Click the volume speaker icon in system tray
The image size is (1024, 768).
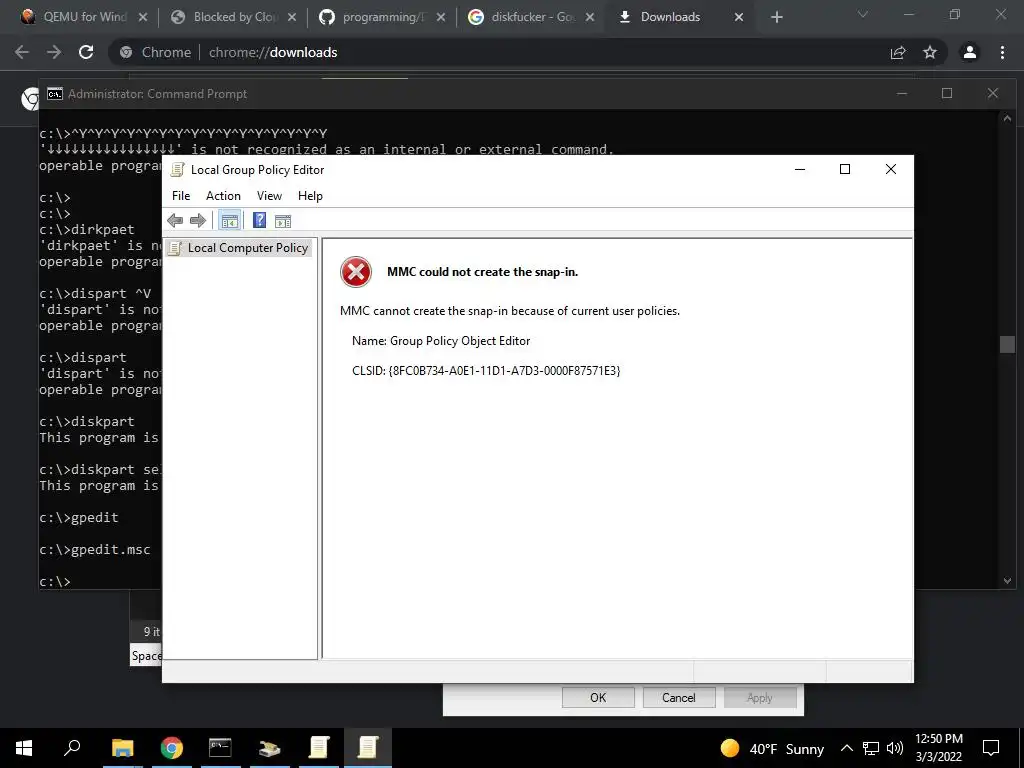click(895, 748)
